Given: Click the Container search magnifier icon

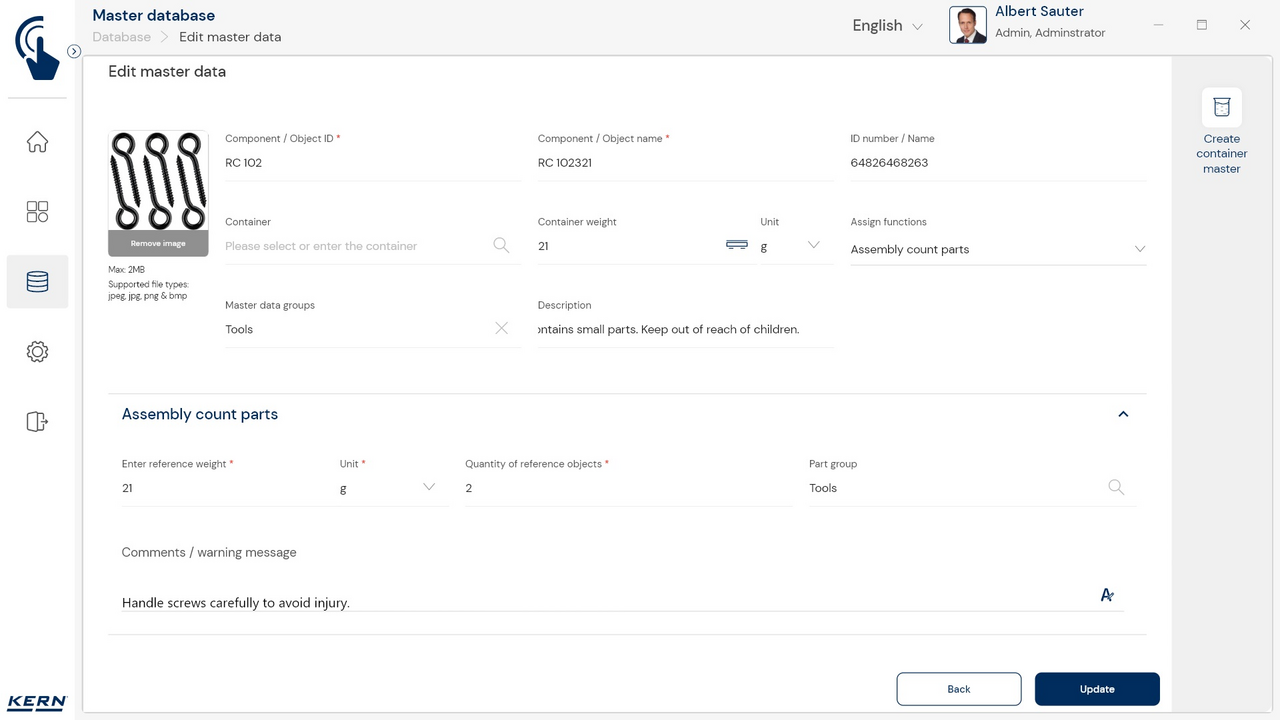Looking at the screenshot, I should tap(501, 245).
